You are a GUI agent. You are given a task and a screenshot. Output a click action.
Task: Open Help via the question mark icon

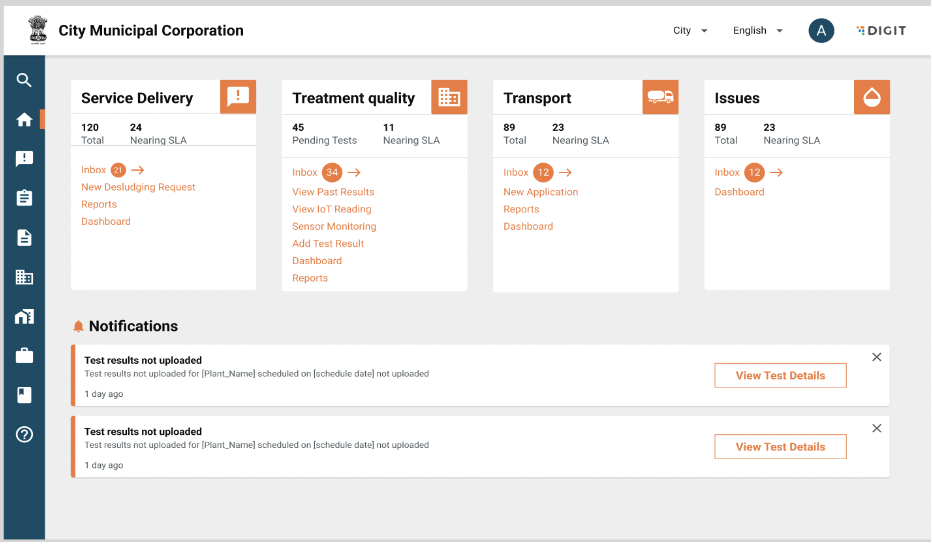24,434
